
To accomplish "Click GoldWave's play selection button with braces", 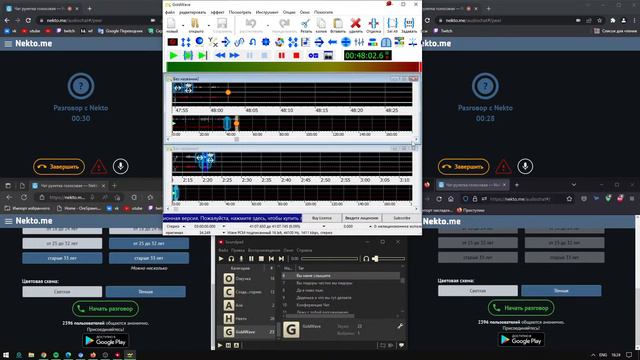I will pyautogui.click(x=188, y=55).
